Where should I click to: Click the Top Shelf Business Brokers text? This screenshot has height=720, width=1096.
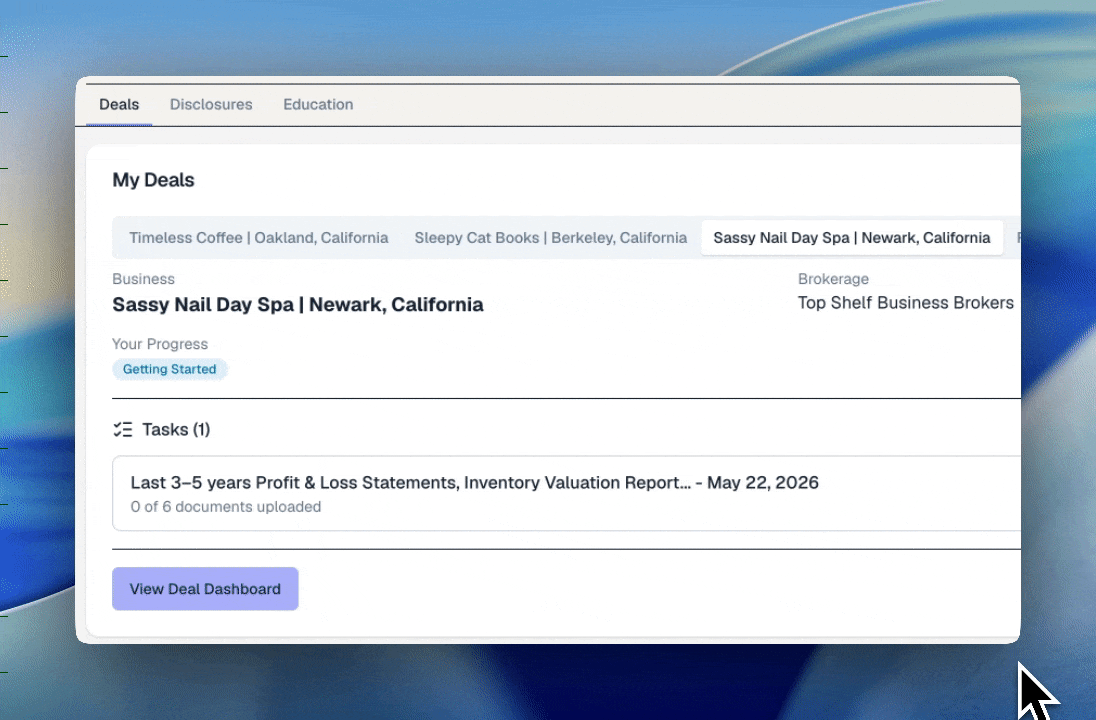pyautogui.click(x=906, y=303)
